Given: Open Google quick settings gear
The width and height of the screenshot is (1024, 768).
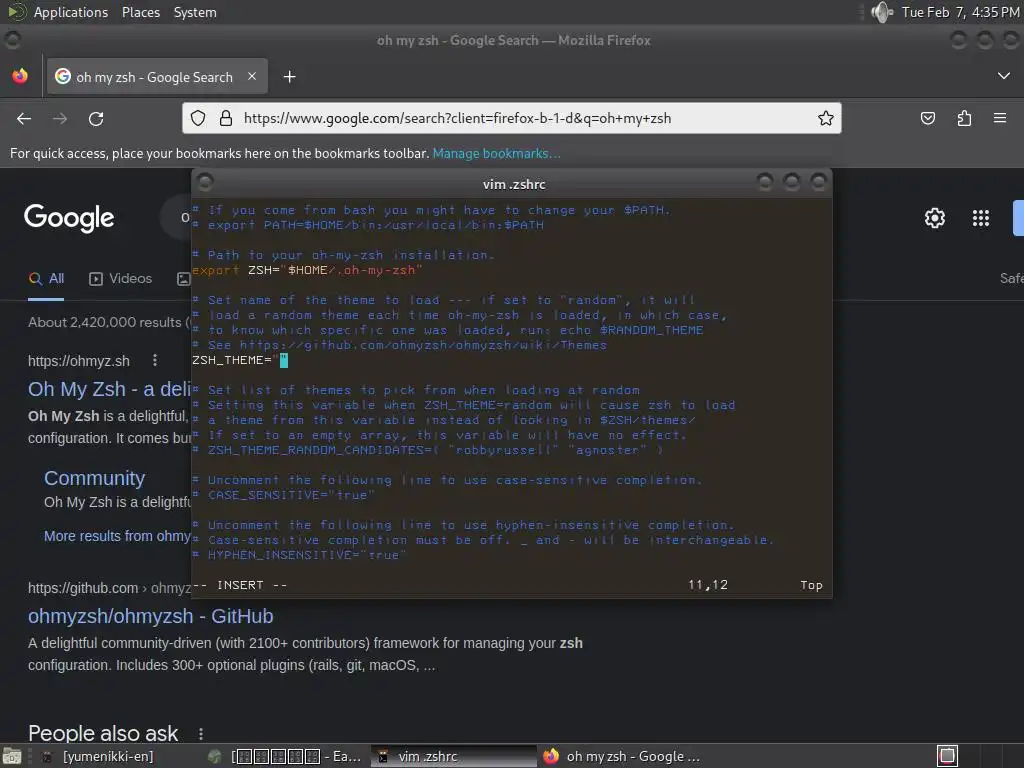Looking at the screenshot, I should pyautogui.click(x=935, y=217).
